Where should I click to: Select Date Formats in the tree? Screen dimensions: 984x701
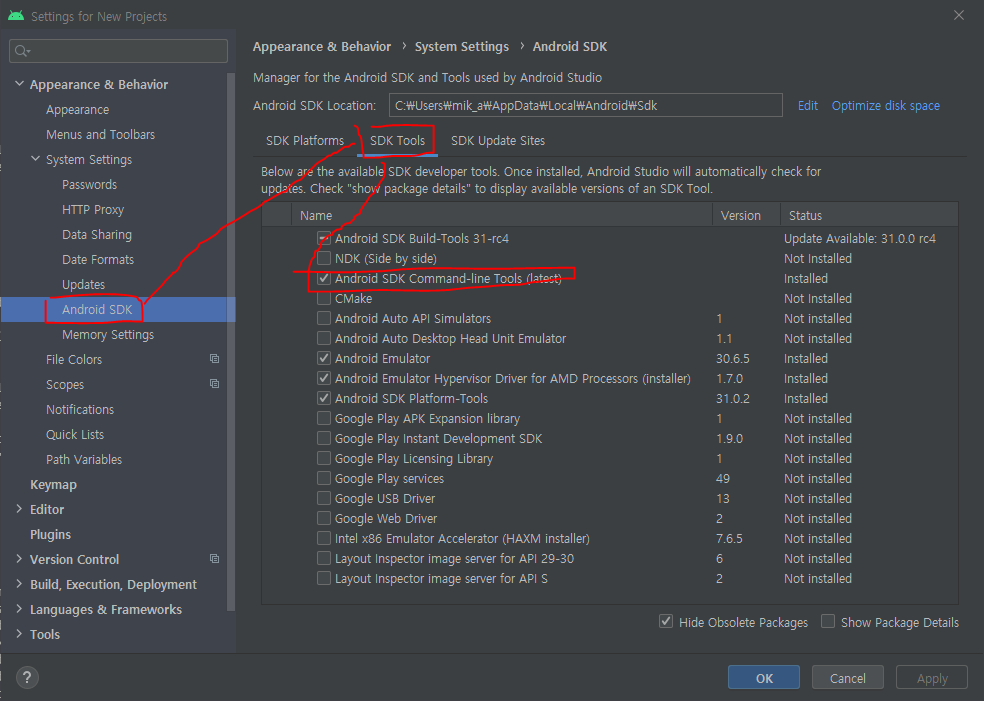click(x=98, y=259)
